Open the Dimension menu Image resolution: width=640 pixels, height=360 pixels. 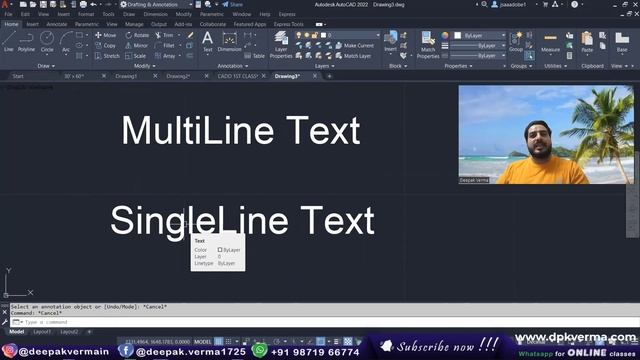[x=156, y=14]
